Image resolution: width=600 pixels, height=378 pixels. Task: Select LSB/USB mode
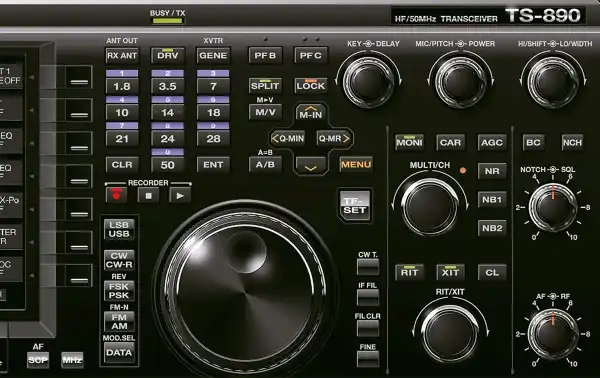click(119, 229)
